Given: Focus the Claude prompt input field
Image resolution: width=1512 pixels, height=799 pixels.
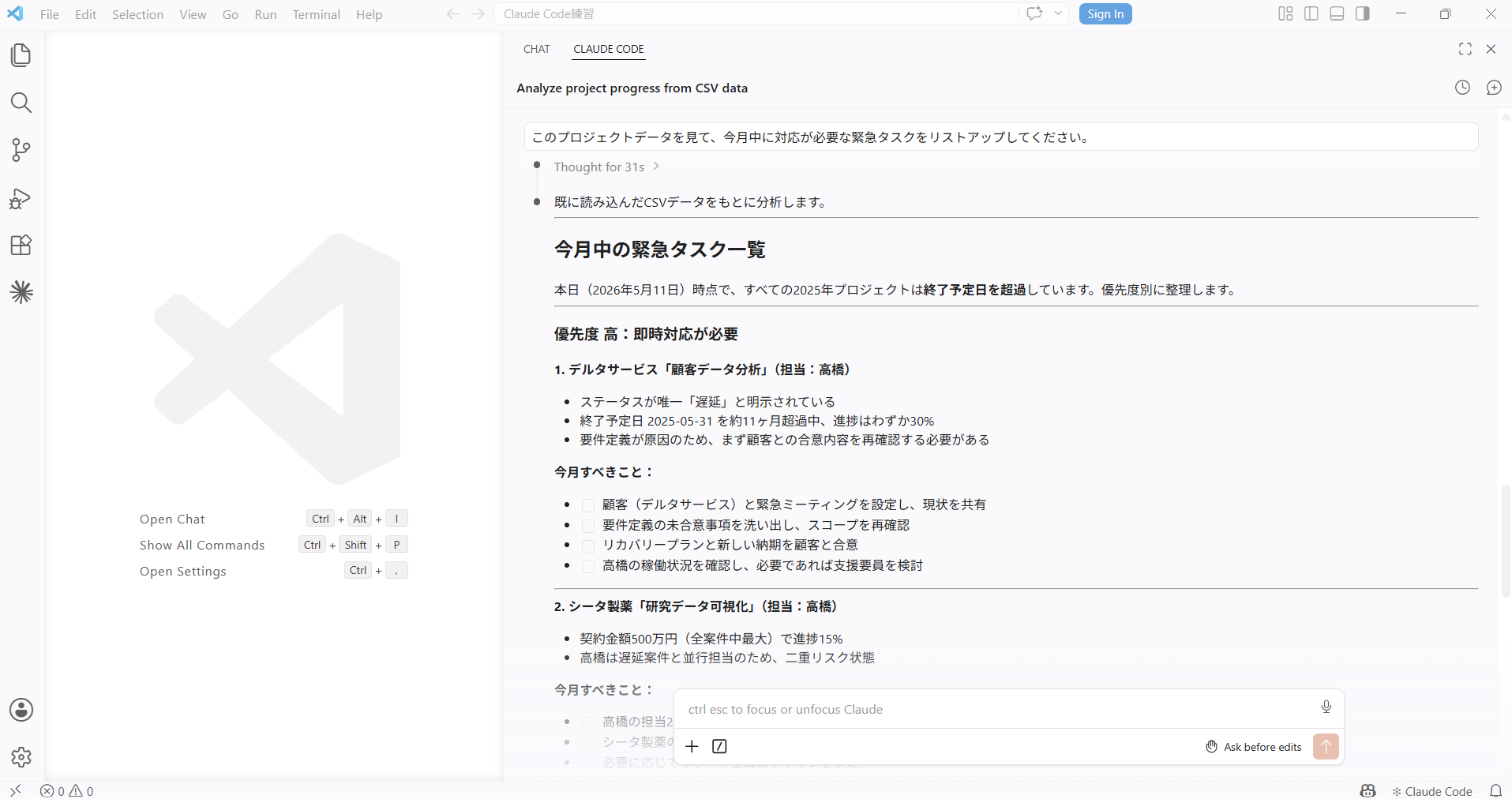Looking at the screenshot, I should [996, 709].
